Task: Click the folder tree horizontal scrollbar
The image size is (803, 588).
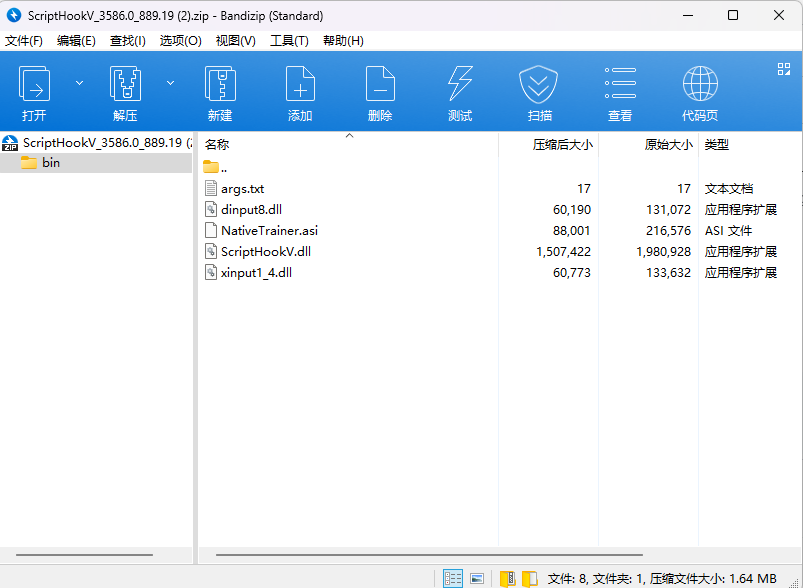Action: coord(84,555)
